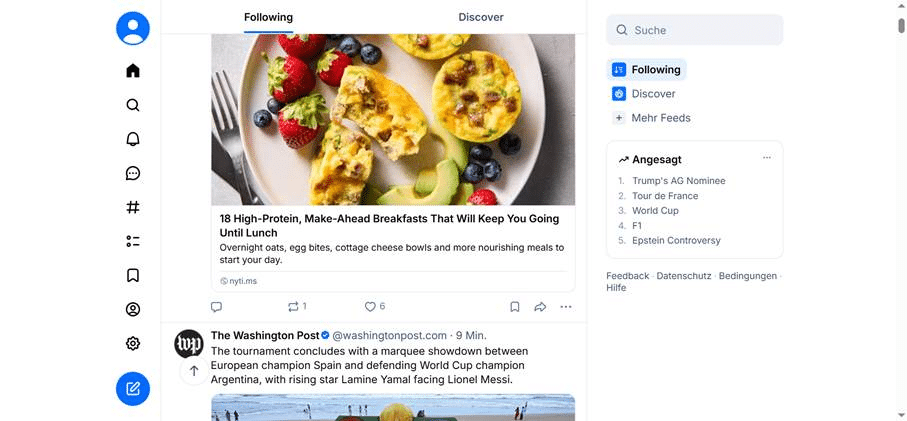Open the hashtag feeds icon
The height and width of the screenshot is (421, 907).
pos(132,207)
